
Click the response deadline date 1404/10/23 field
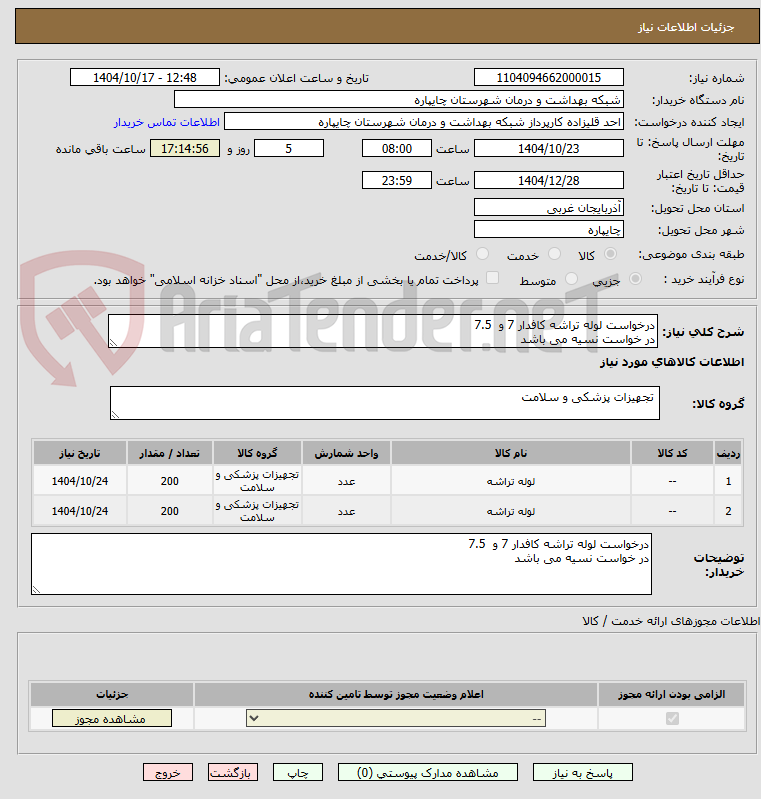click(x=548, y=148)
